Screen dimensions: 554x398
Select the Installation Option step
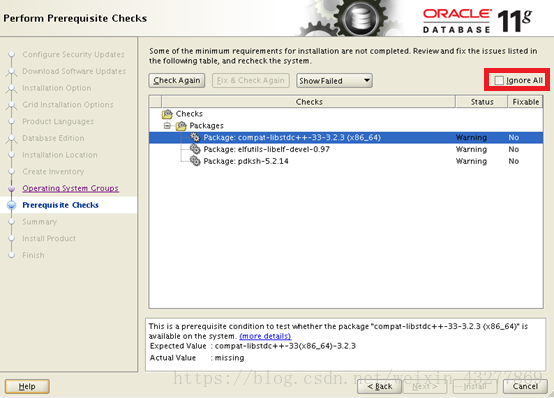(57, 88)
